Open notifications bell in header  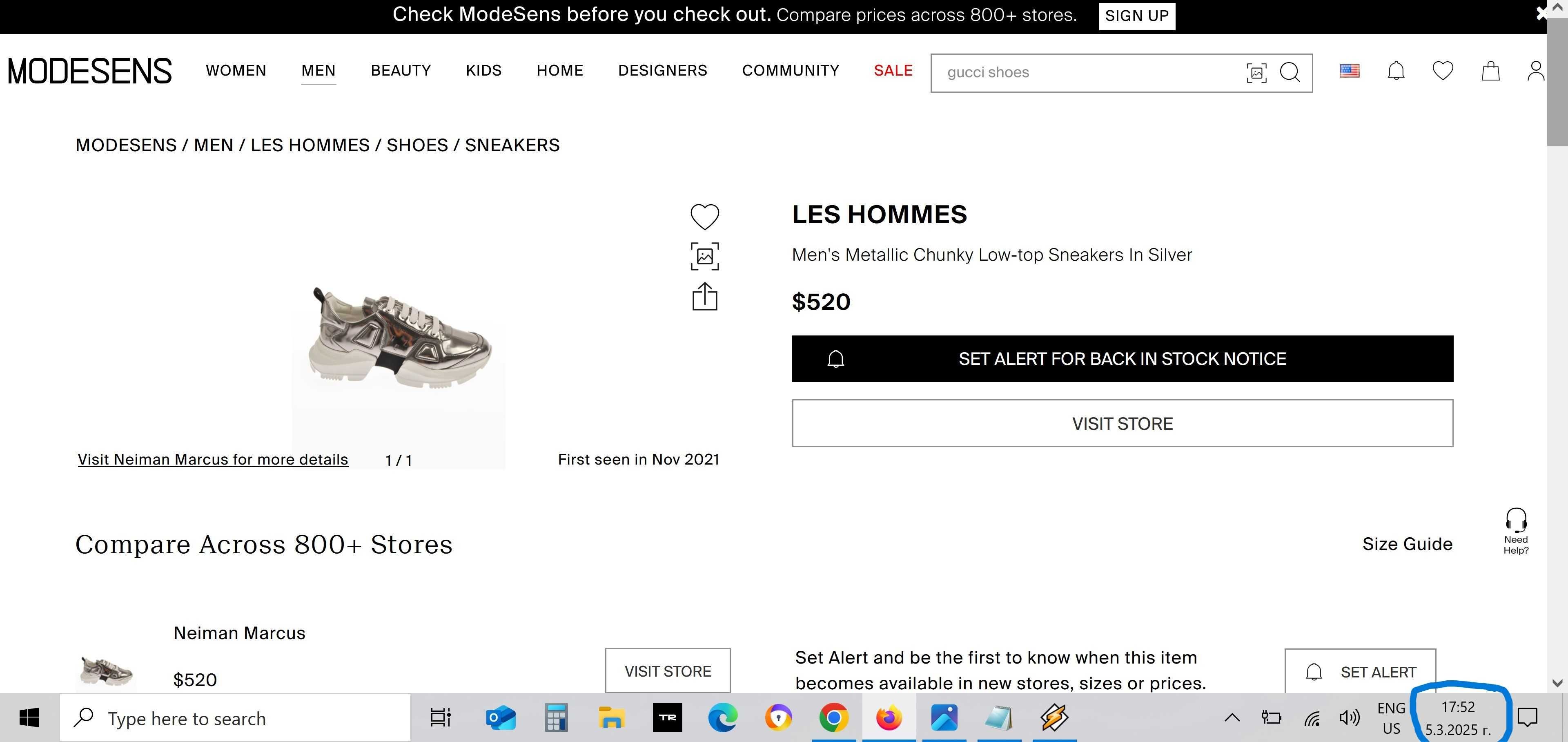[1396, 71]
